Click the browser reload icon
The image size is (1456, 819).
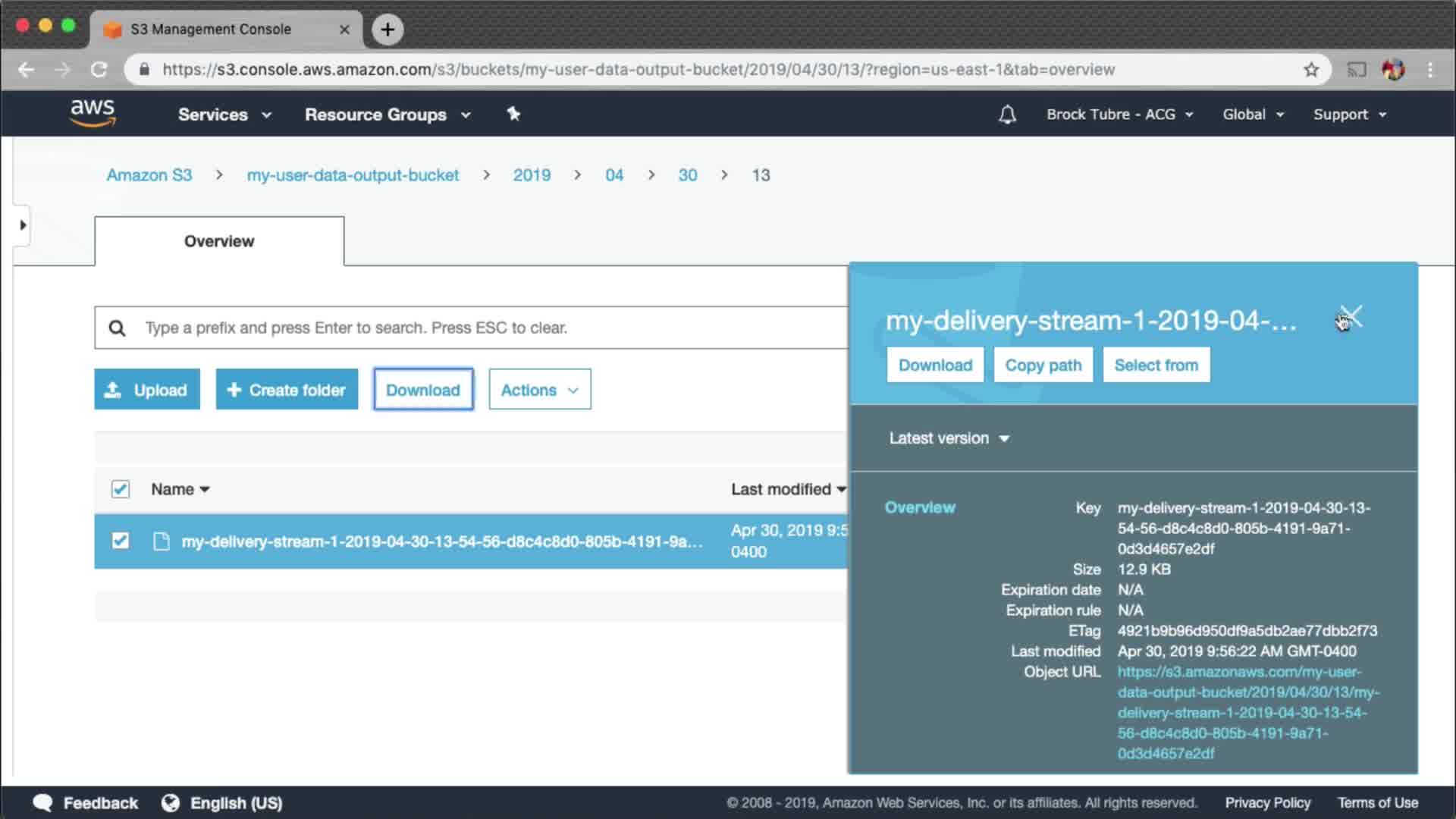tap(99, 70)
